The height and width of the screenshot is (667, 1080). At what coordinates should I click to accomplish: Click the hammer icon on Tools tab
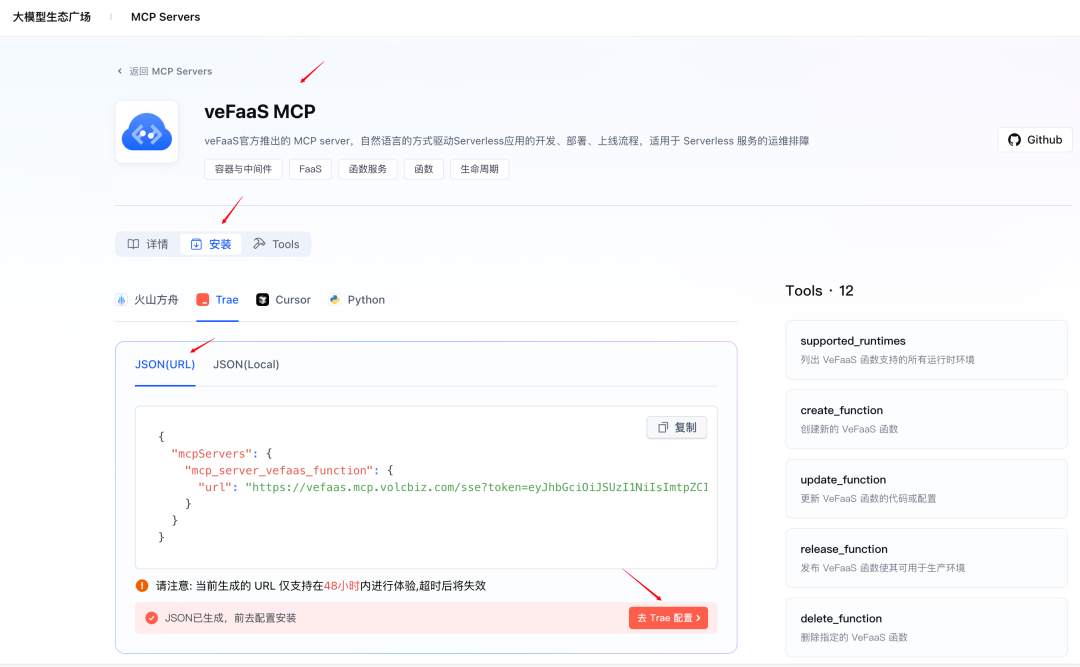coord(259,243)
